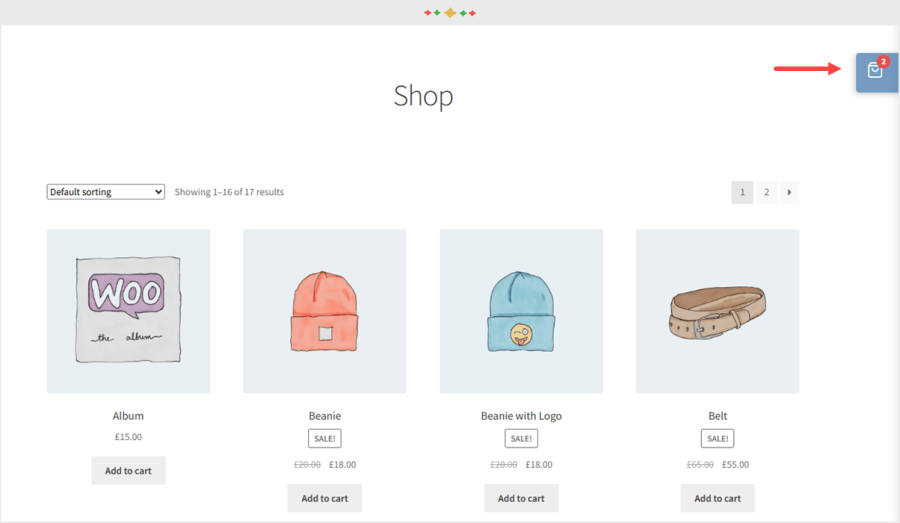Viewport: 900px width, 523px height.
Task: Click the SALE! badge under Beanie with Logo
Action: (521, 439)
